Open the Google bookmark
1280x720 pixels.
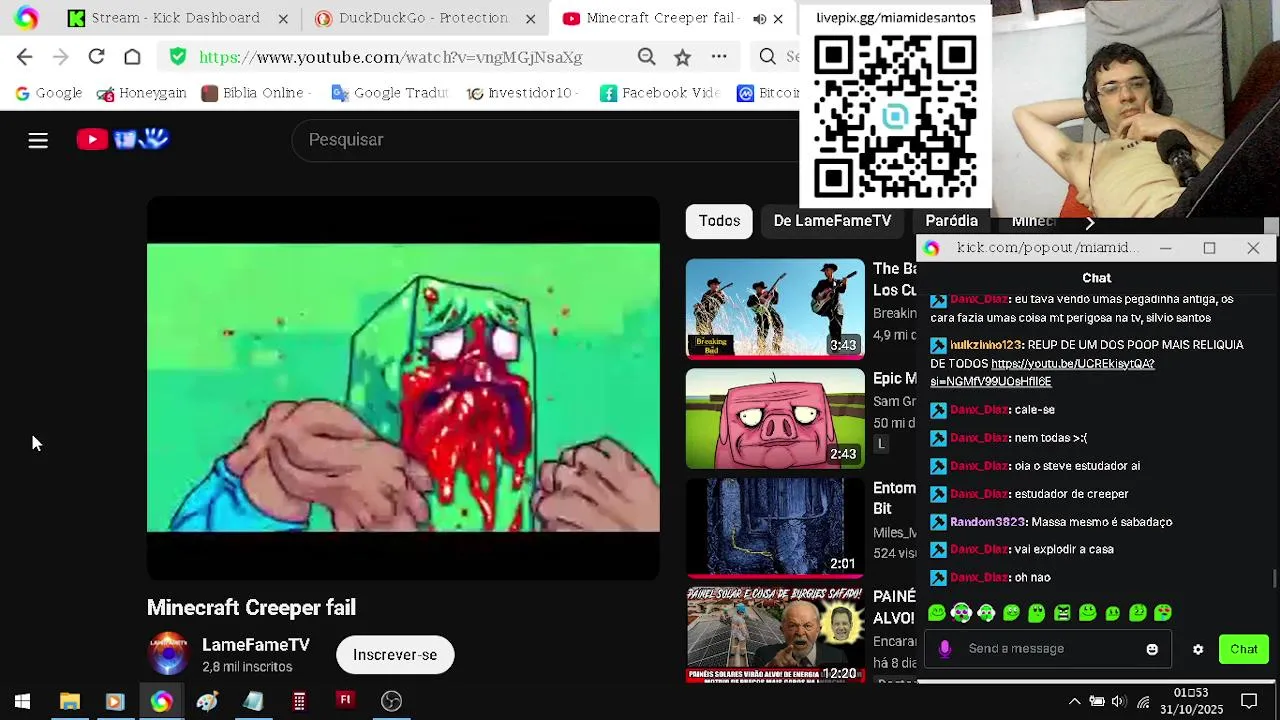(x=48, y=93)
